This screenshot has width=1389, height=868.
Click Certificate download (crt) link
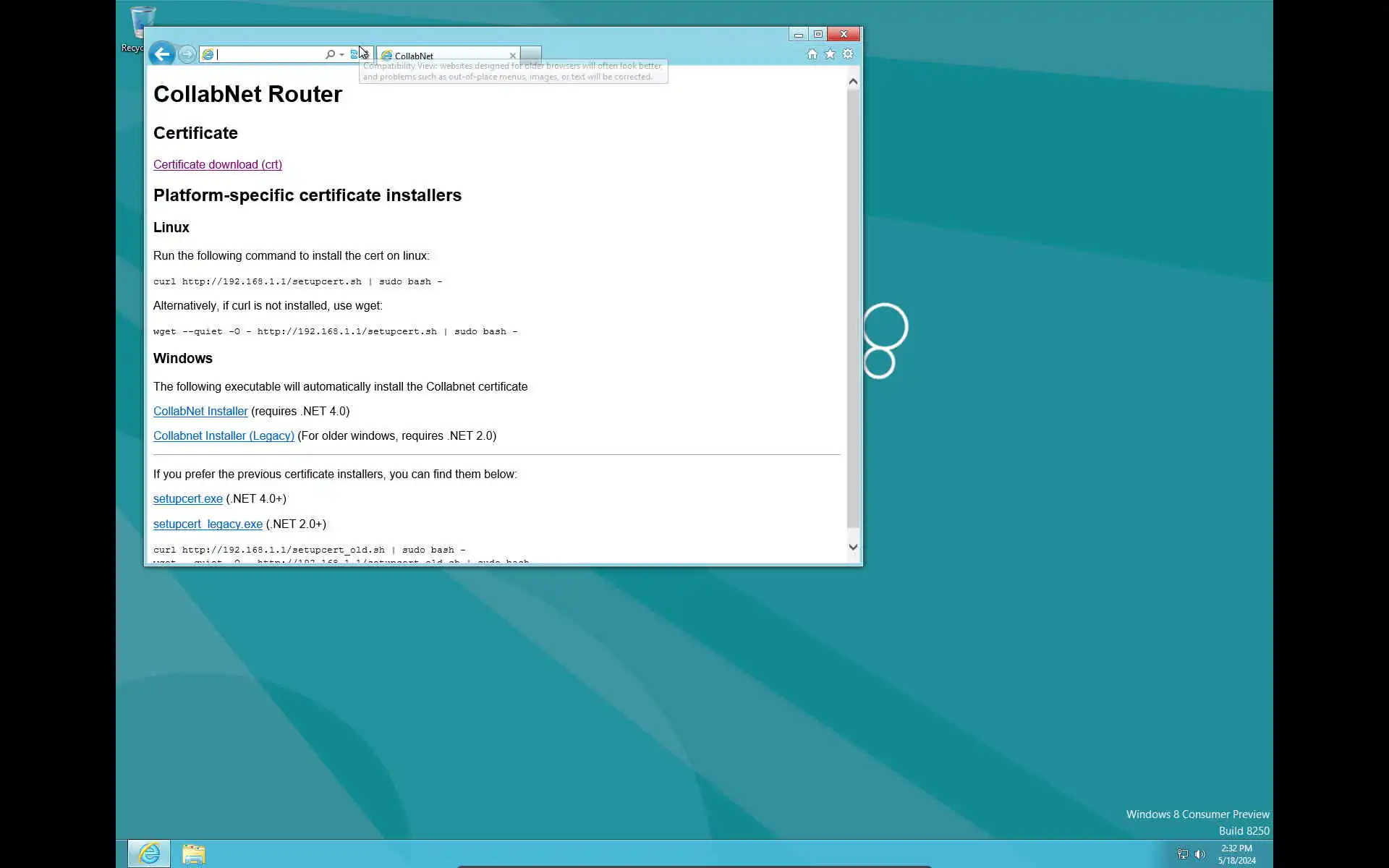[217, 165]
